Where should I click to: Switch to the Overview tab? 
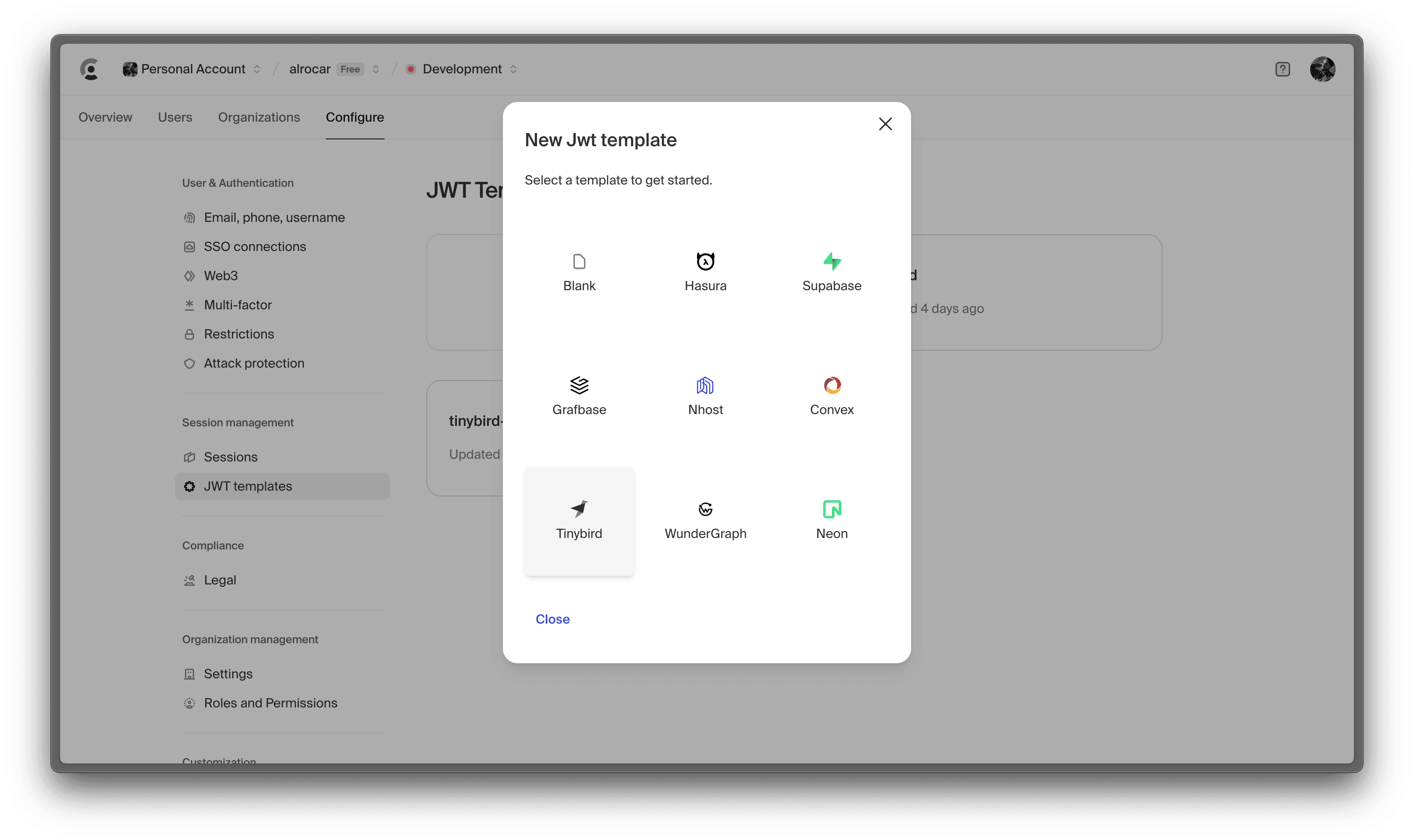pos(105,117)
